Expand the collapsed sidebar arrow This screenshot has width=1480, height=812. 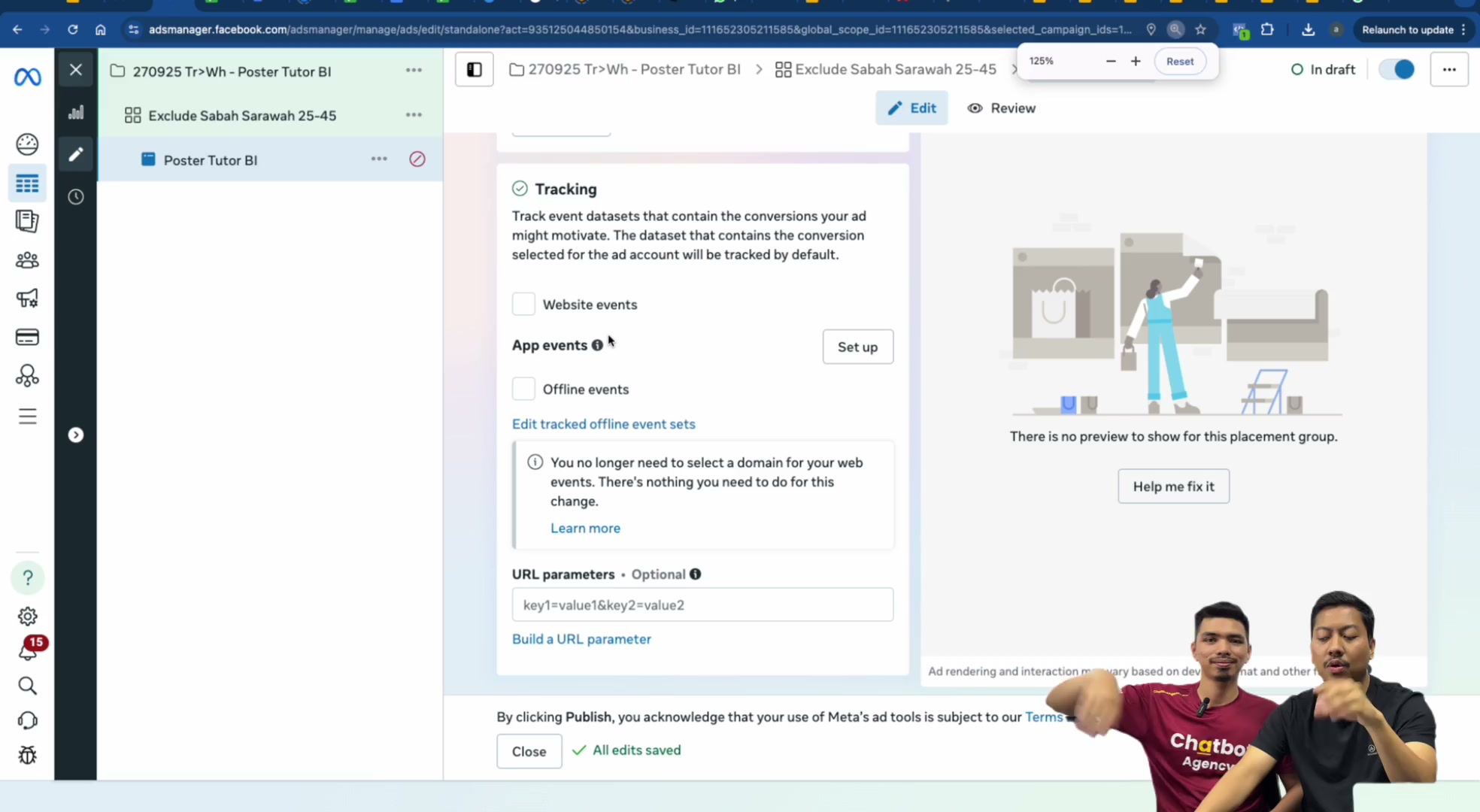[x=76, y=435]
